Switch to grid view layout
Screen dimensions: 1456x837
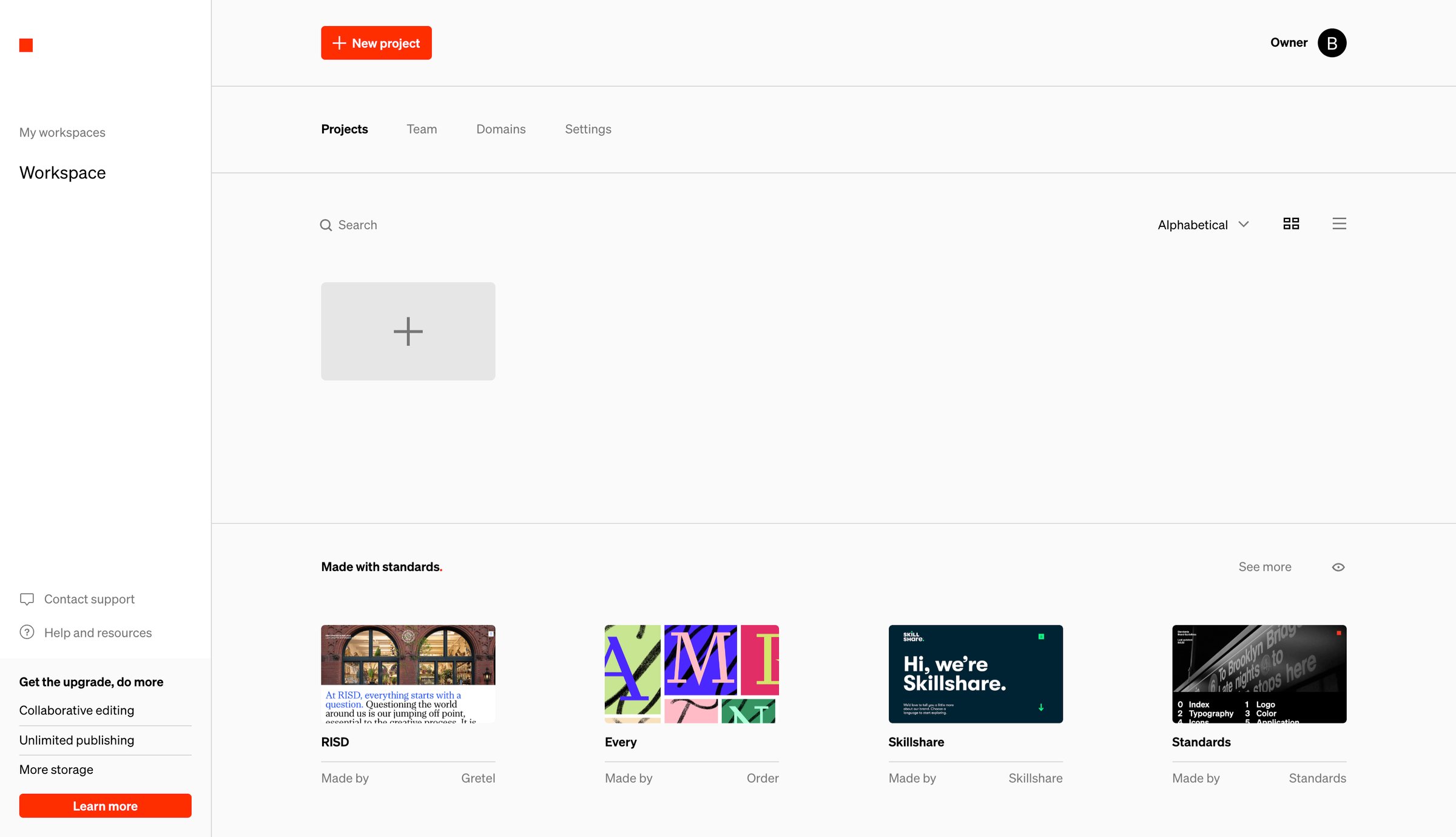[x=1291, y=224]
